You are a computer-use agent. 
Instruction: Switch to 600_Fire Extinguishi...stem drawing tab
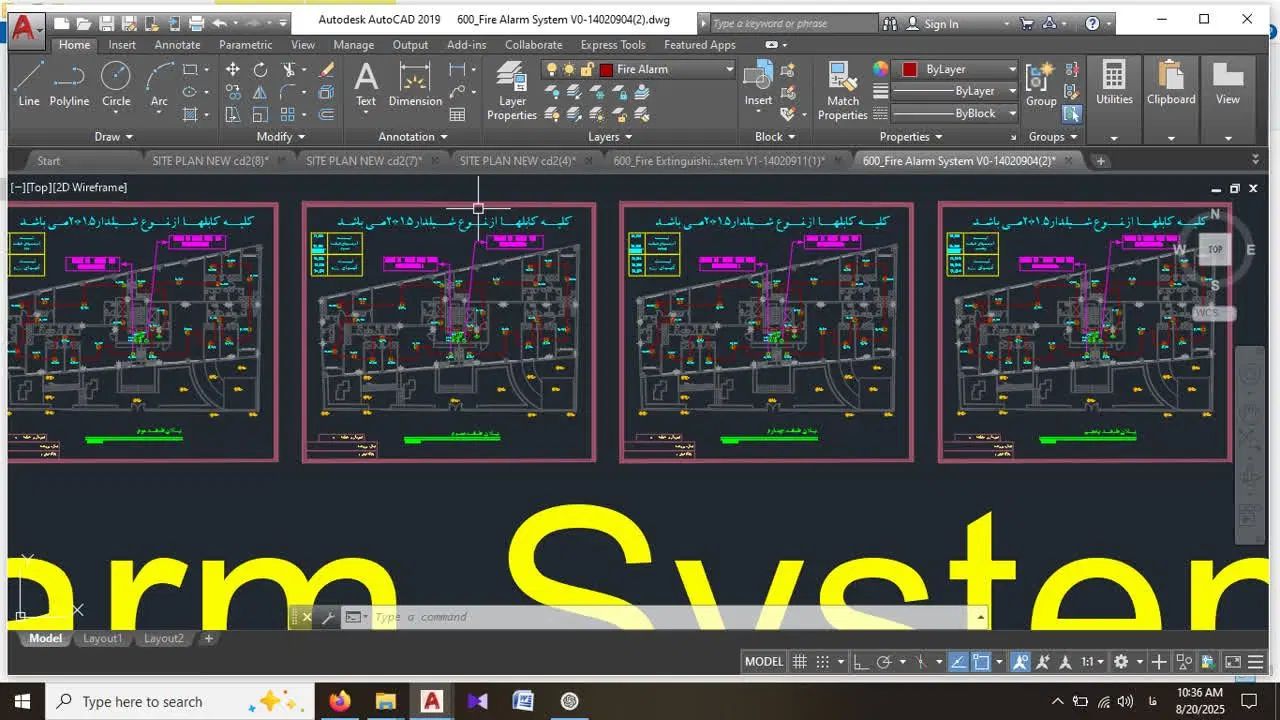pyautogui.click(x=719, y=160)
